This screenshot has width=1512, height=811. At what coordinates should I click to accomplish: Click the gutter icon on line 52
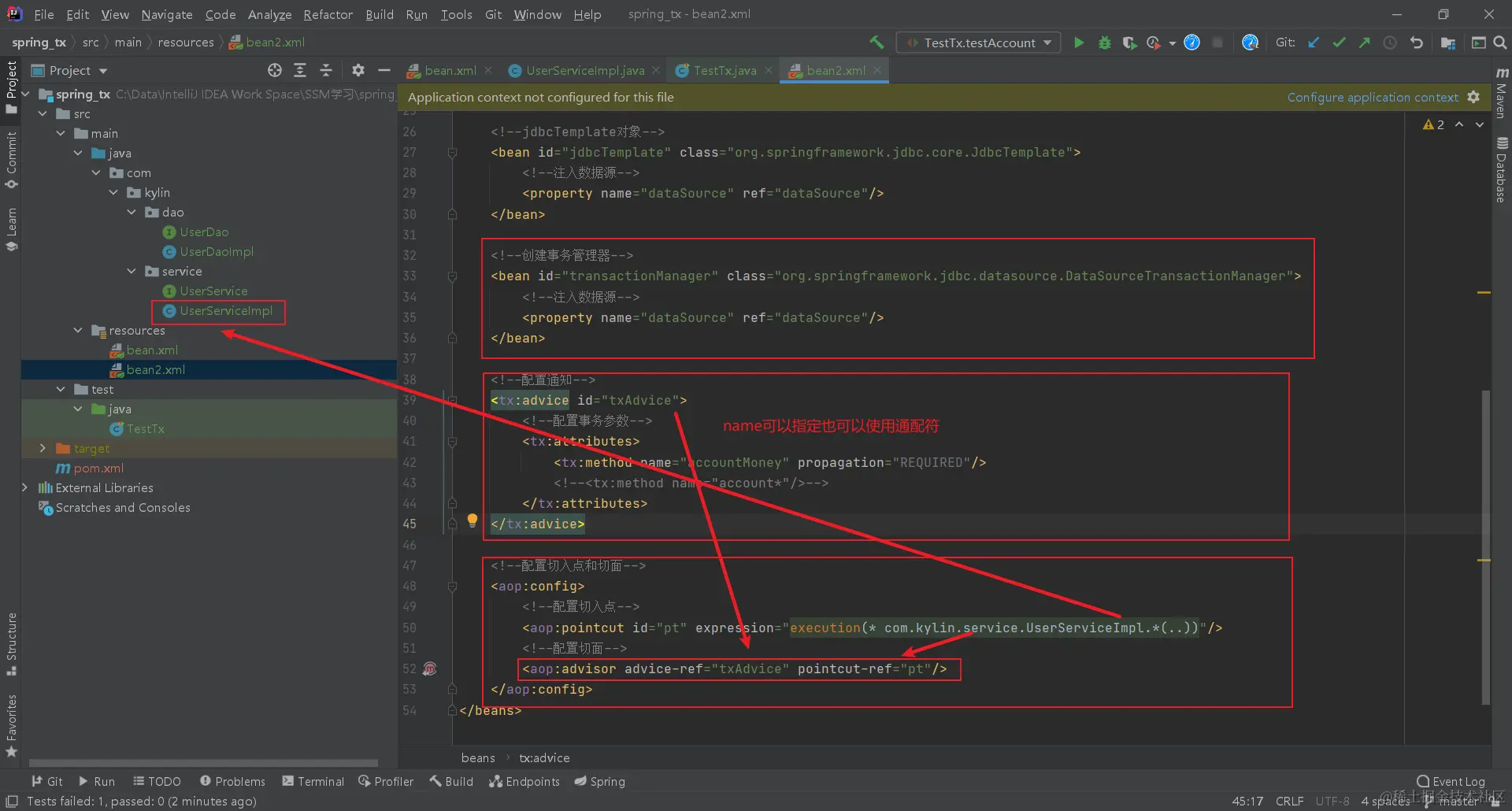[x=430, y=669]
